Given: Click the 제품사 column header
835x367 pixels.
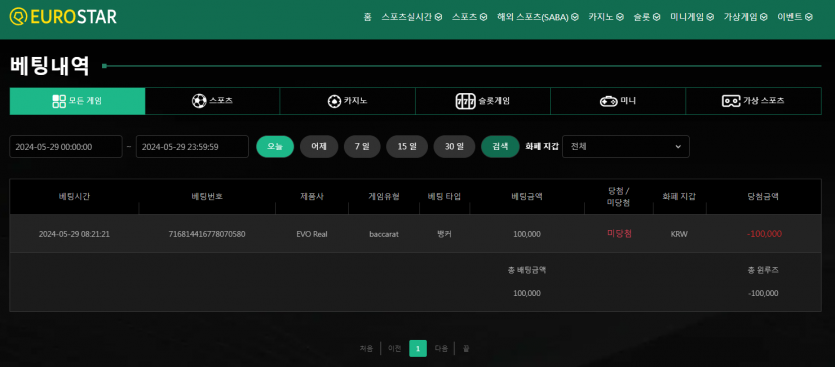Looking at the screenshot, I should tap(312, 196).
